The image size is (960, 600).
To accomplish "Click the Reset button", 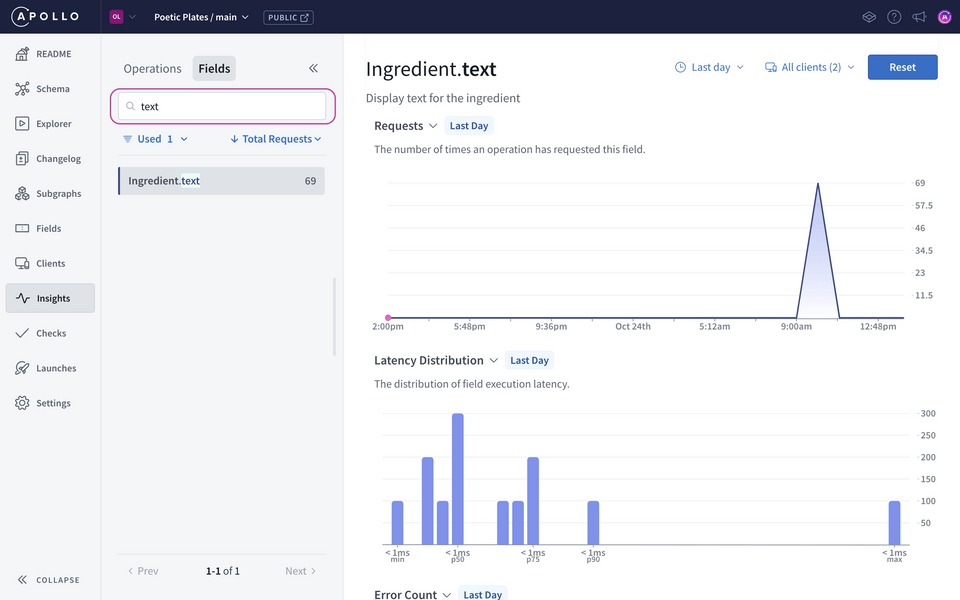I will [902, 67].
